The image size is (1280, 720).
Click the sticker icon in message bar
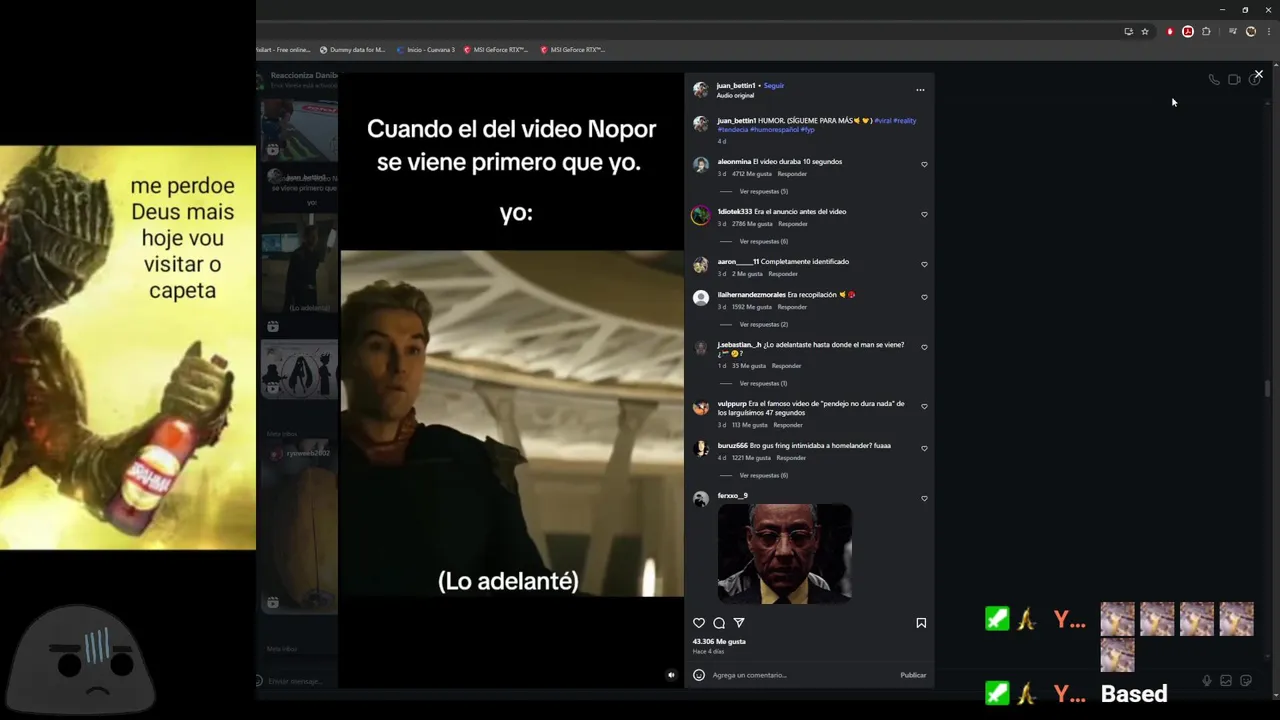1246,681
